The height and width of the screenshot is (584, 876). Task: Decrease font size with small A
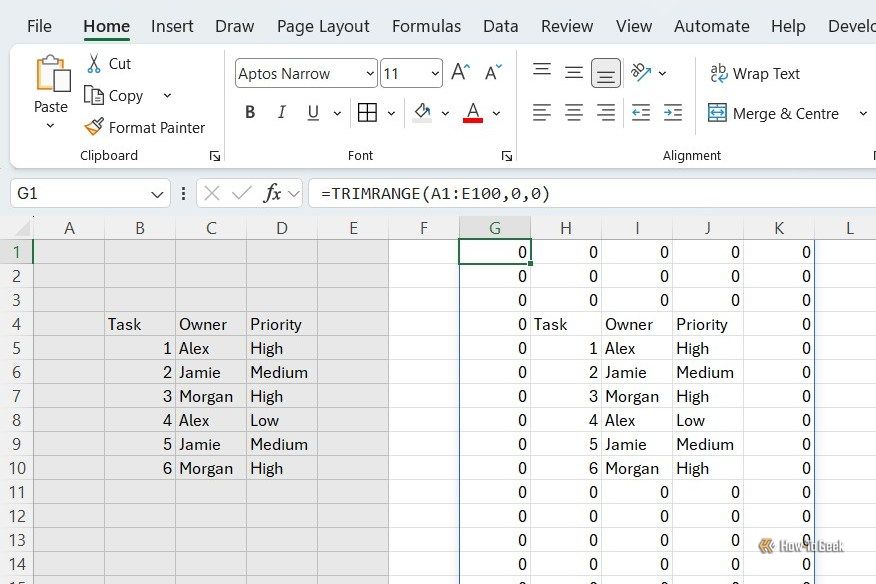(x=493, y=73)
